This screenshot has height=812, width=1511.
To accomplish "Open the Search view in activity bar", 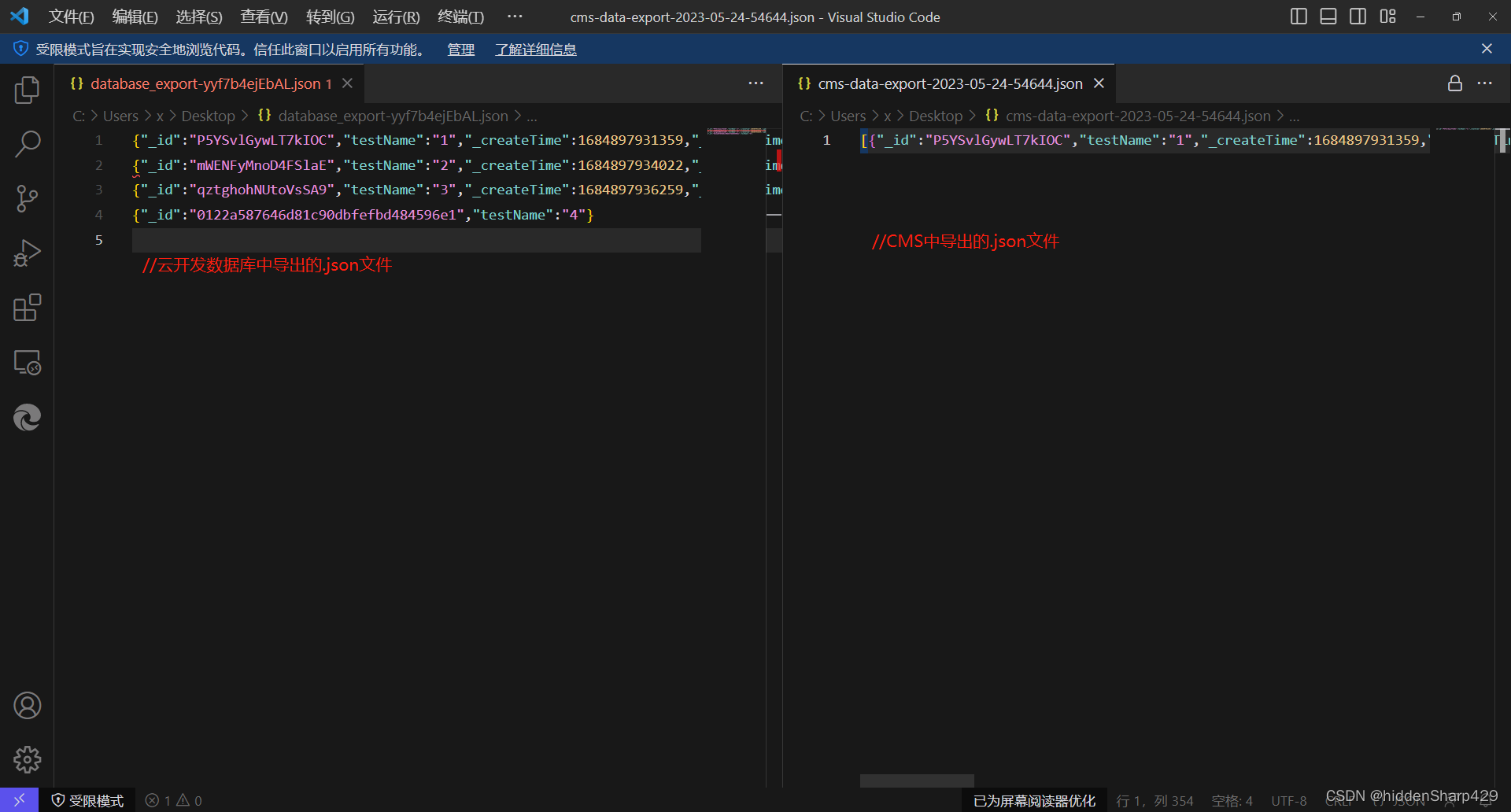I will pyautogui.click(x=27, y=144).
